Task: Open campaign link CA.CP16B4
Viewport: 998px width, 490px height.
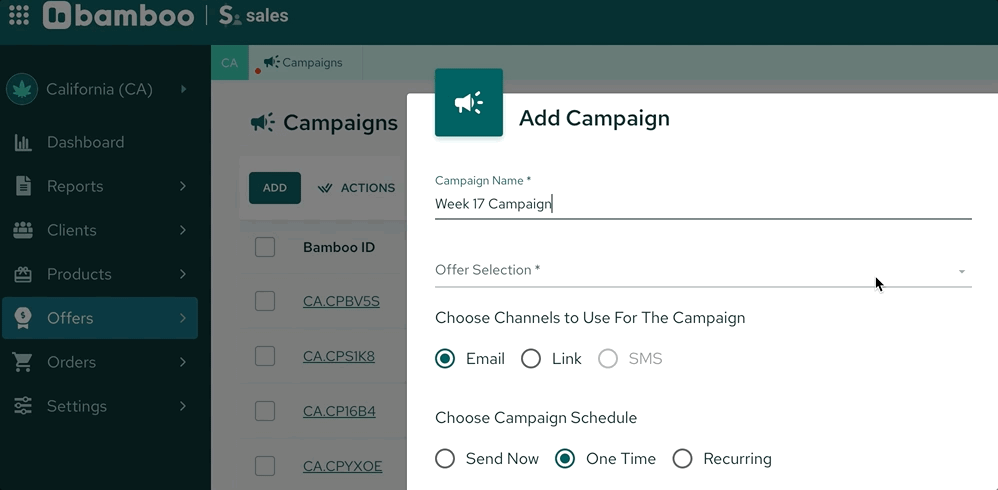Action: click(339, 412)
